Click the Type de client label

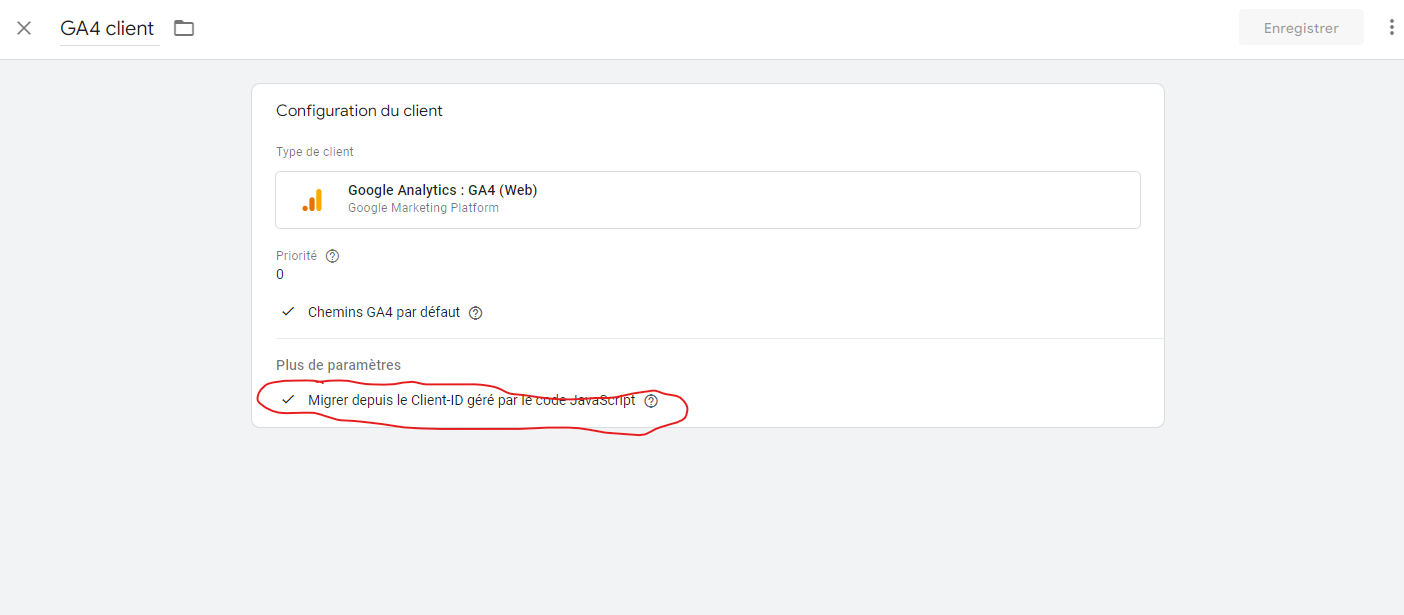pos(315,152)
